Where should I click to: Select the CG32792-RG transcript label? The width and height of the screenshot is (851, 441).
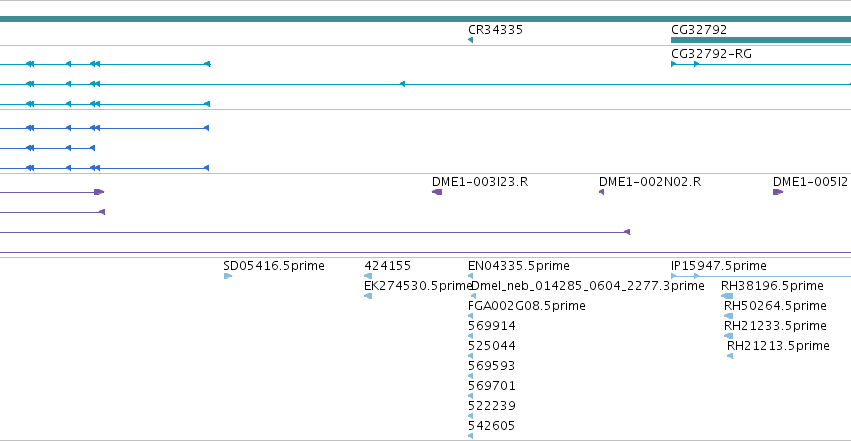711,54
